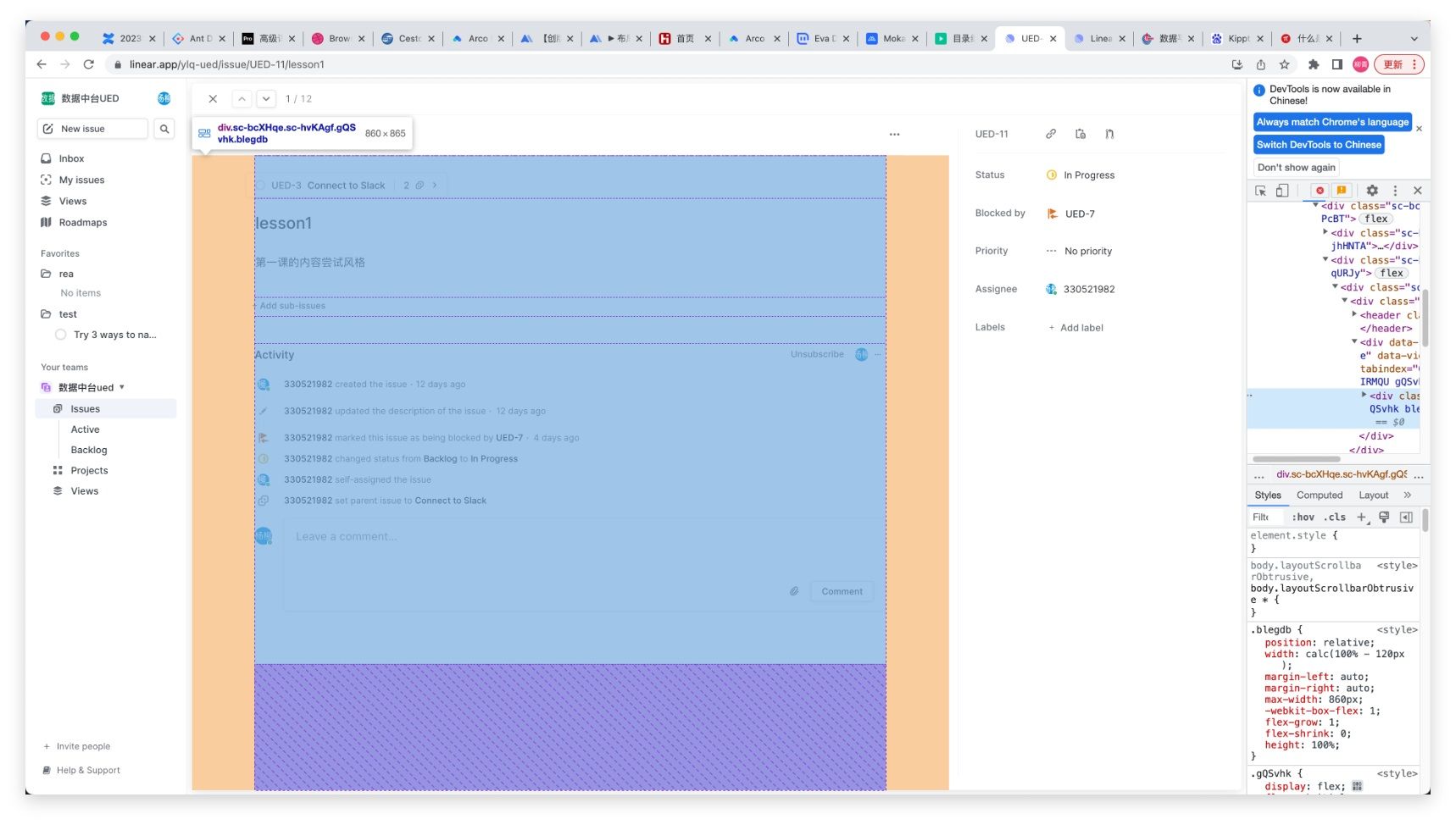This screenshot has width=1456, height=825.
Task: Toggle computed styles sidebar icon
Action: pos(1406,517)
